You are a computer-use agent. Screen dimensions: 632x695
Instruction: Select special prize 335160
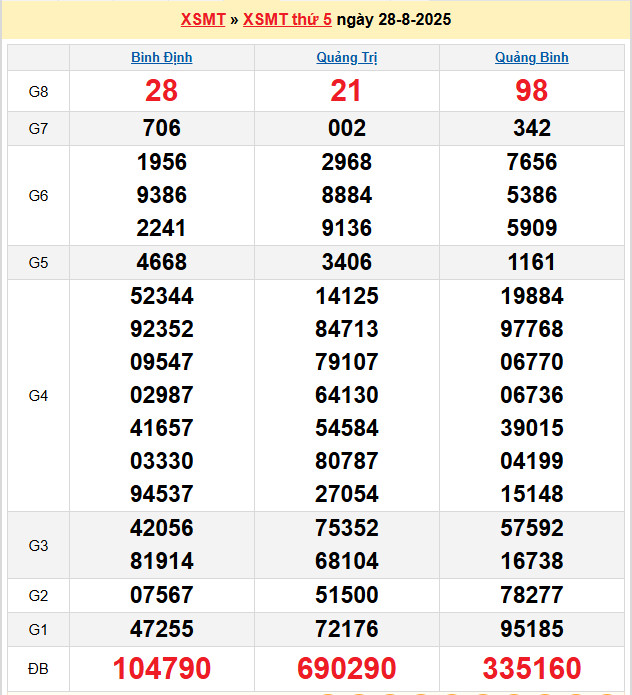click(x=531, y=669)
